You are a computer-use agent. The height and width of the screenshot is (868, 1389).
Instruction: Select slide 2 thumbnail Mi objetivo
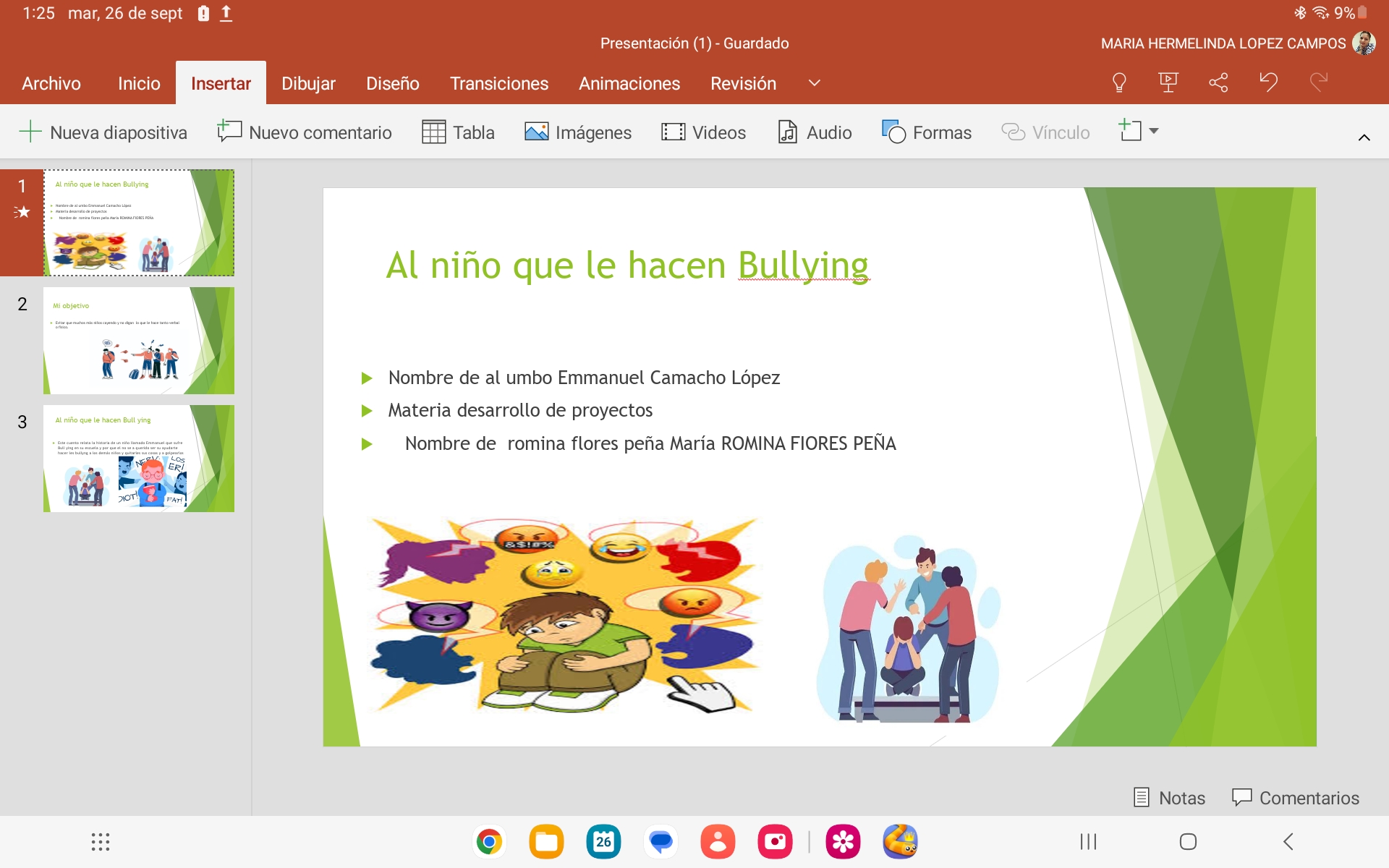click(x=138, y=341)
